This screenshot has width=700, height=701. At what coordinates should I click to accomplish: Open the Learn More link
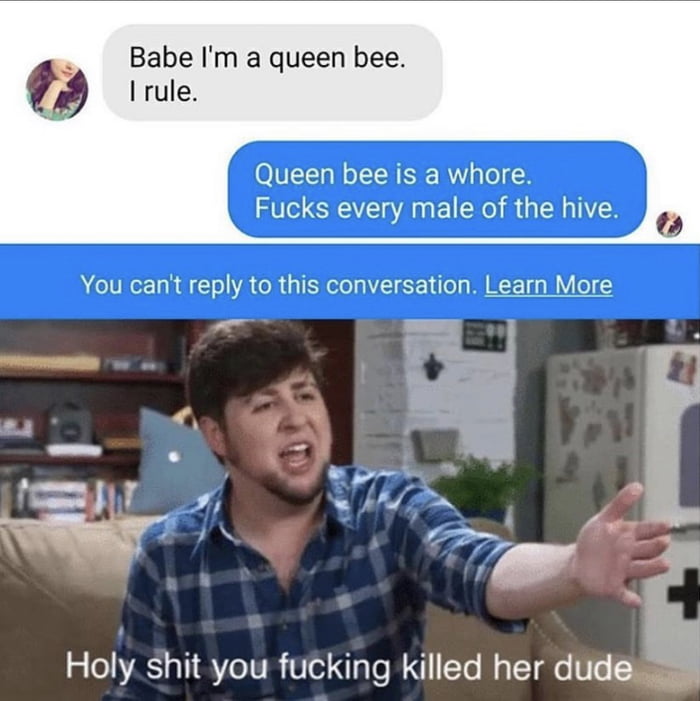tap(548, 285)
